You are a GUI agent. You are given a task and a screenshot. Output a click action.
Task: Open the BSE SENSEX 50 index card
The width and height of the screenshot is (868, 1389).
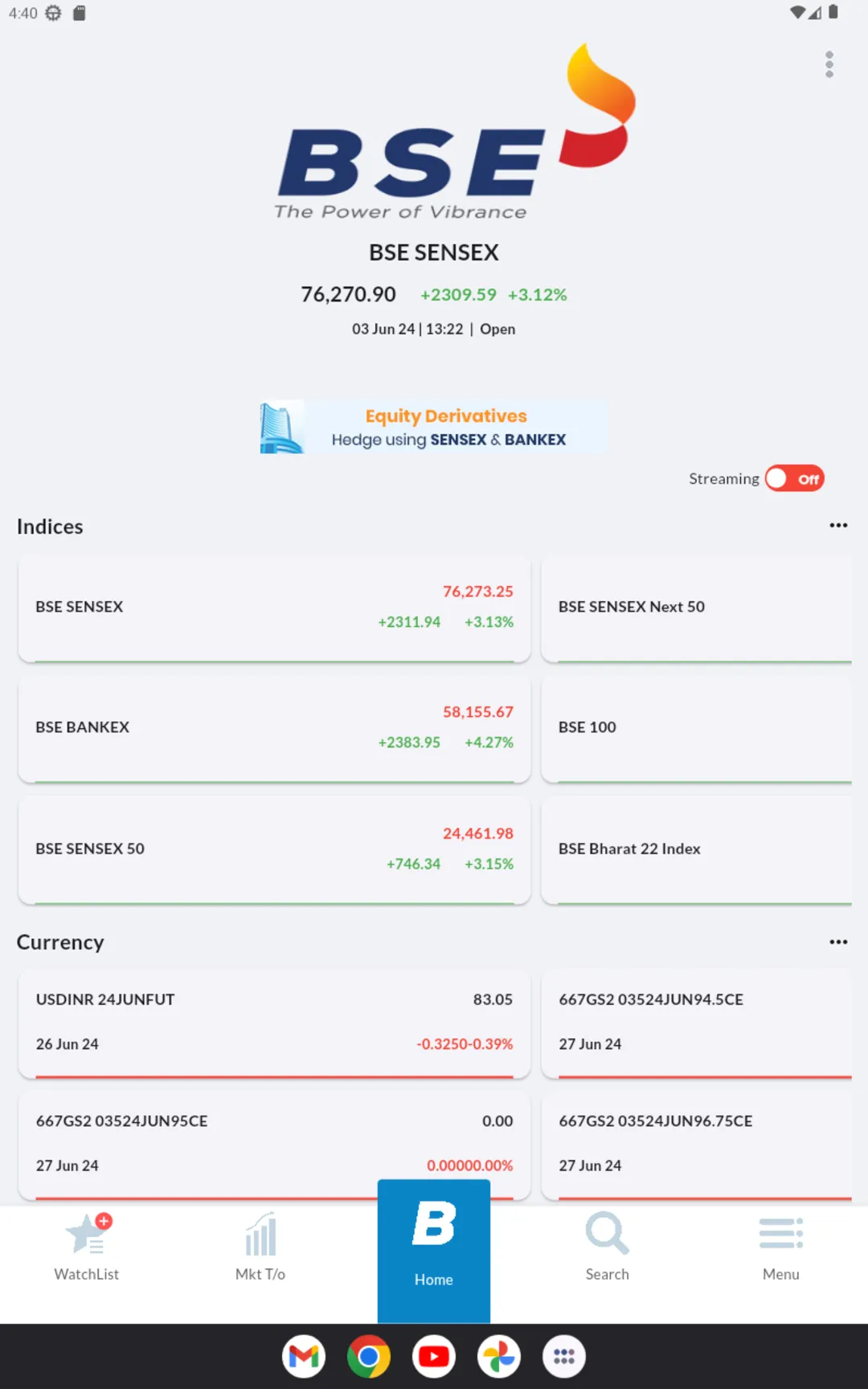point(274,850)
